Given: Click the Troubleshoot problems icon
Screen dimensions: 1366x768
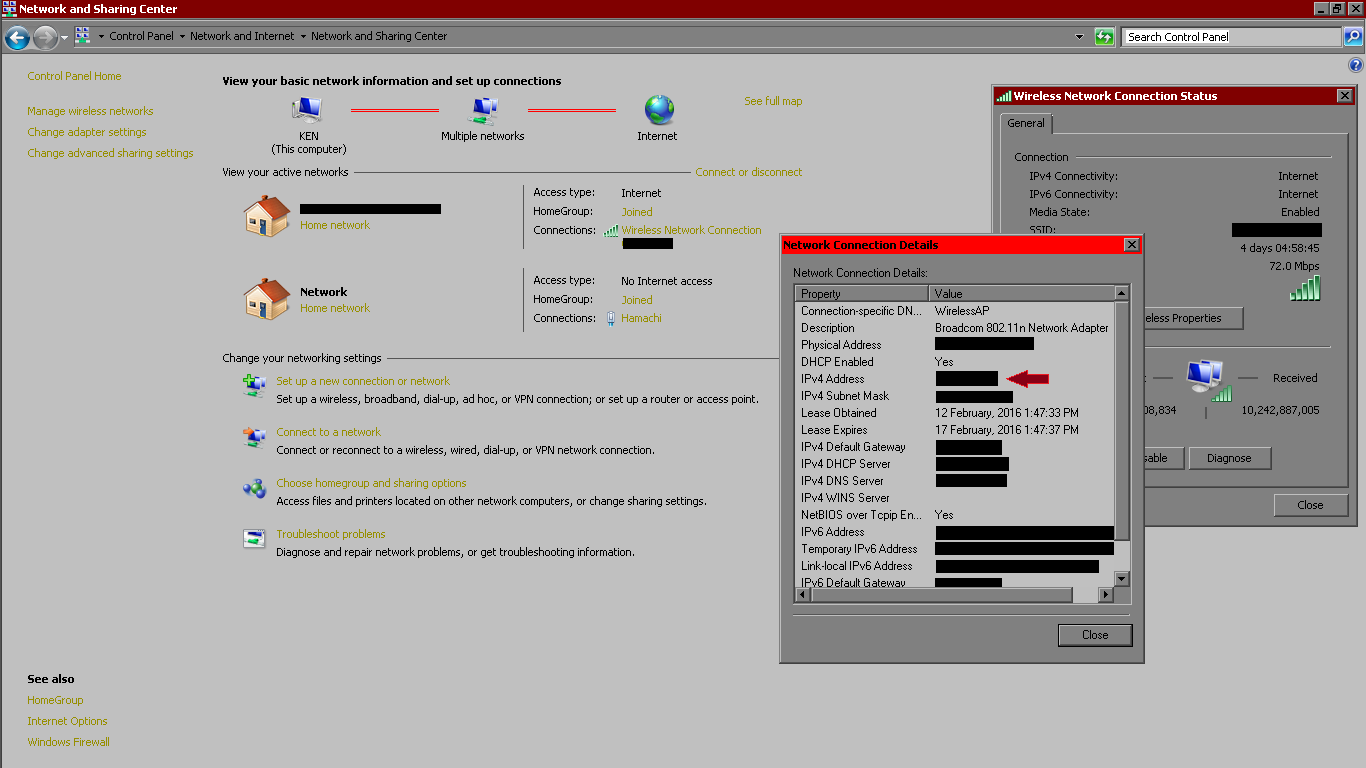Looking at the screenshot, I should pyautogui.click(x=254, y=538).
